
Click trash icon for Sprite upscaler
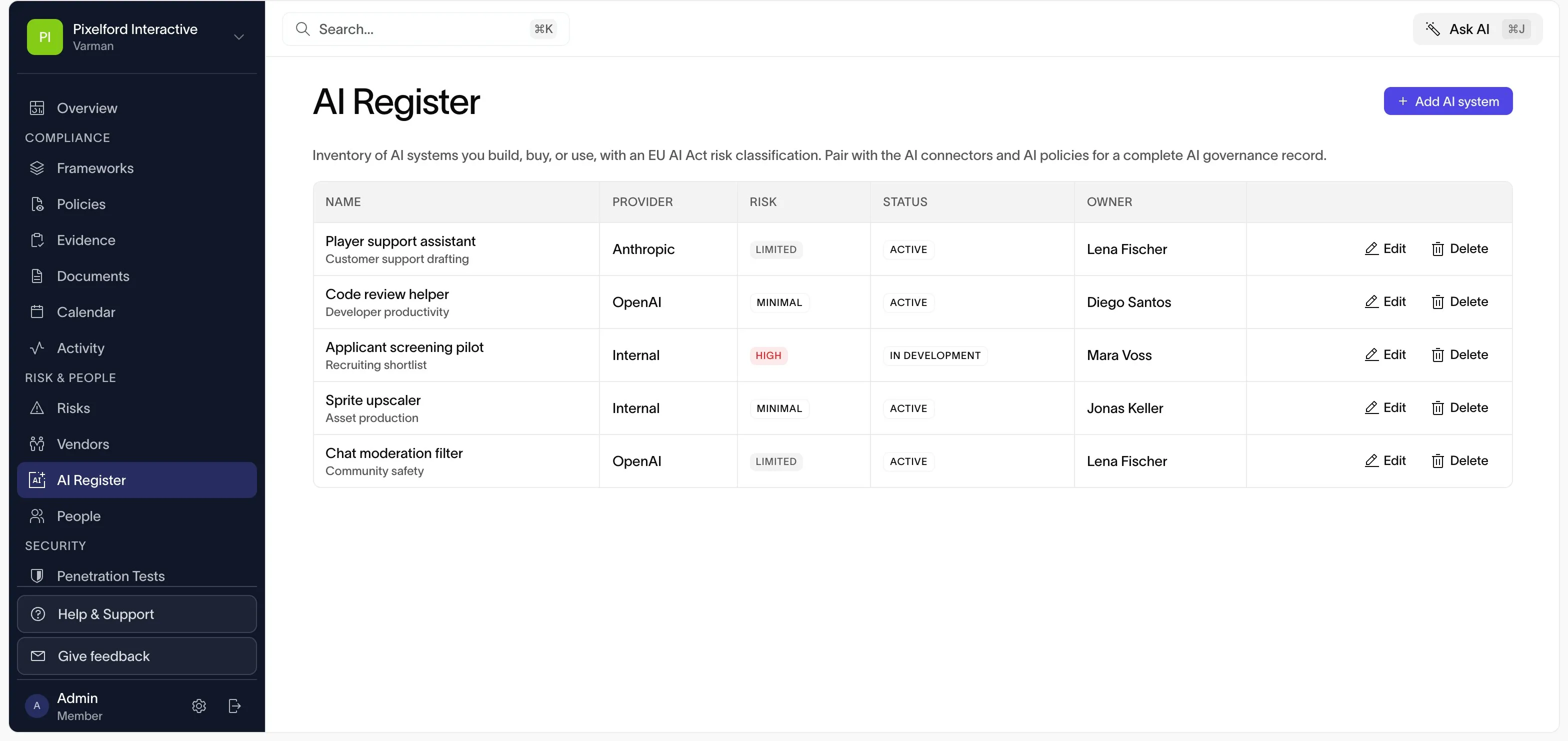tap(1437, 407)
